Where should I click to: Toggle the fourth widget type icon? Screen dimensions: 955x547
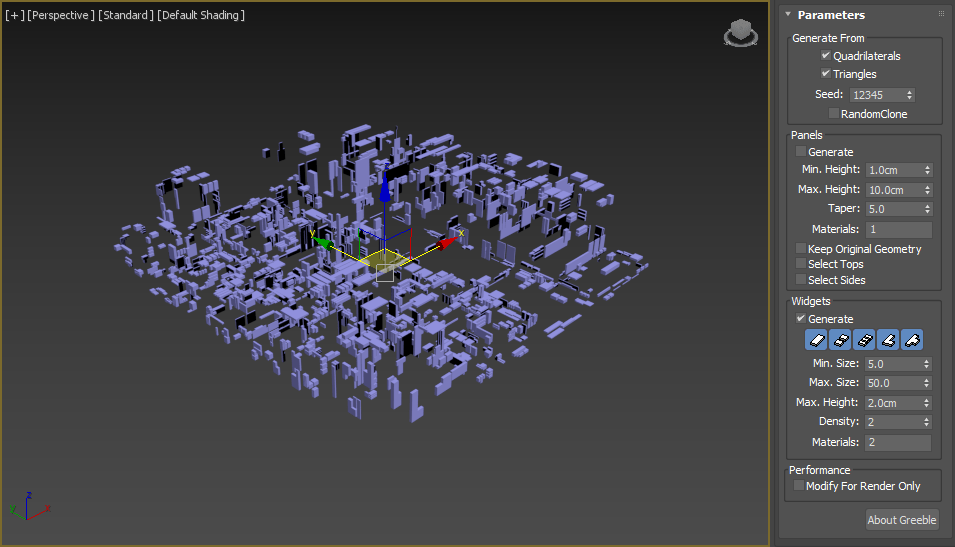tap(887, 340)
